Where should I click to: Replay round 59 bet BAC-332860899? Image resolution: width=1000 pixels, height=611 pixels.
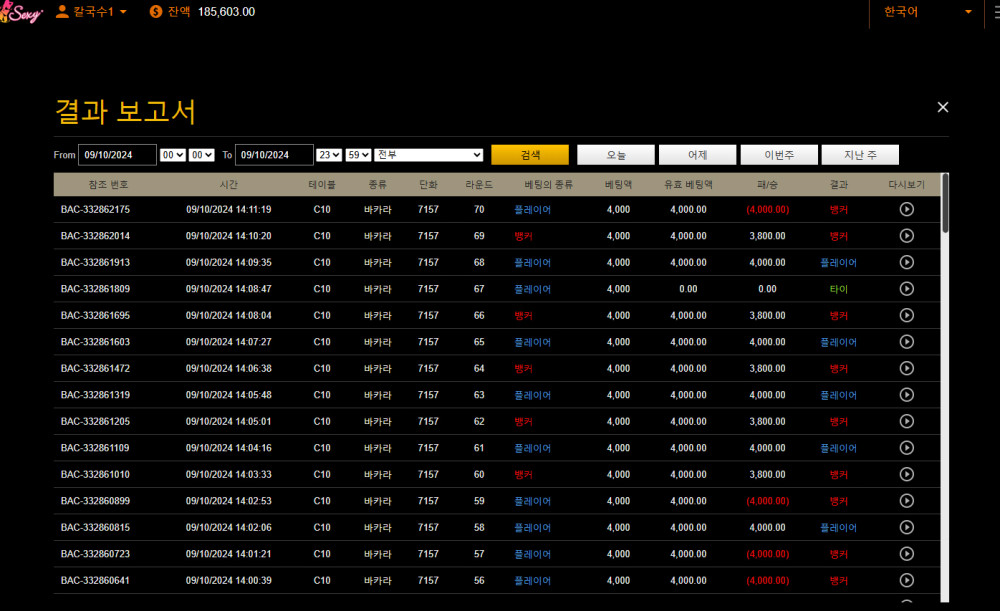click(906, 501)
